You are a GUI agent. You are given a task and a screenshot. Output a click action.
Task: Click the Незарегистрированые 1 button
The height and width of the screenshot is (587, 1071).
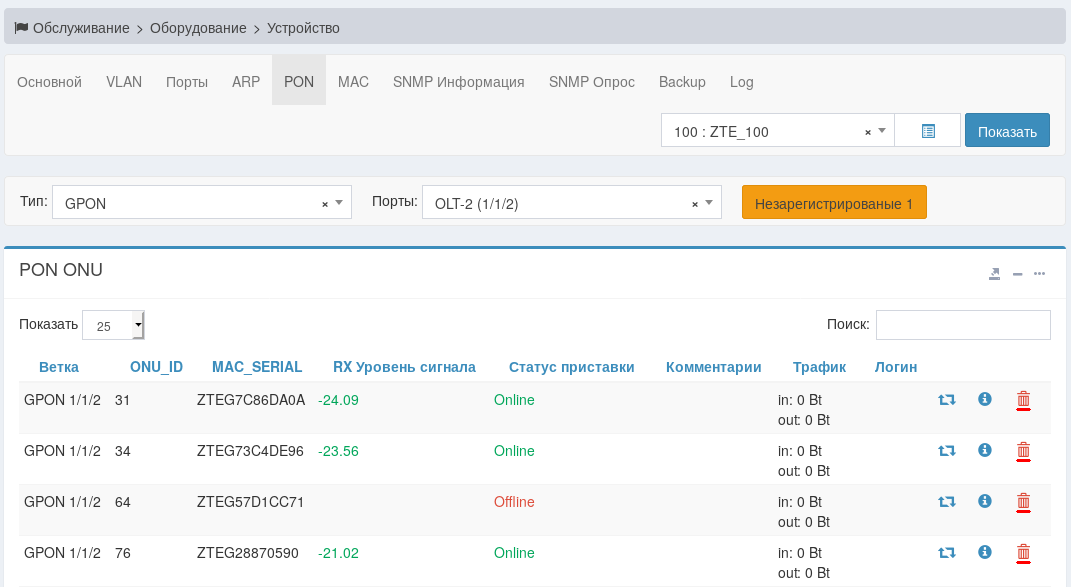tap(834, 203)
